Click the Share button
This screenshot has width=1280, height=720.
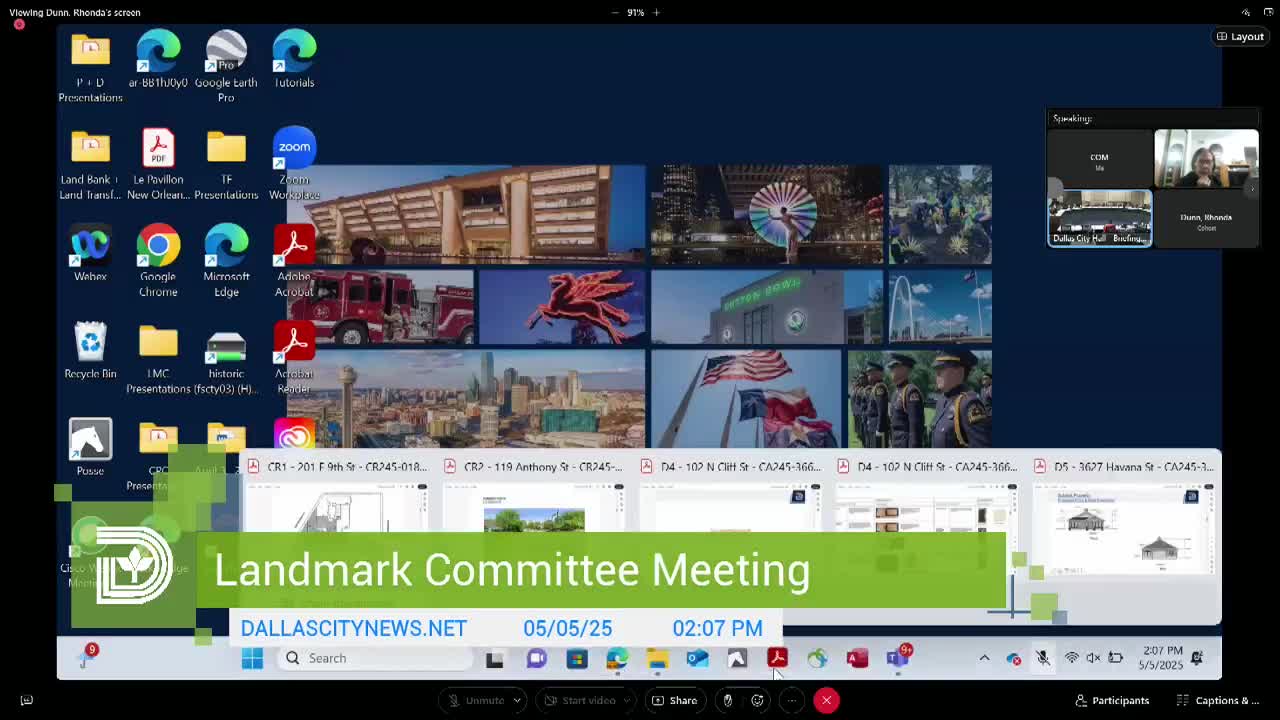674,700
